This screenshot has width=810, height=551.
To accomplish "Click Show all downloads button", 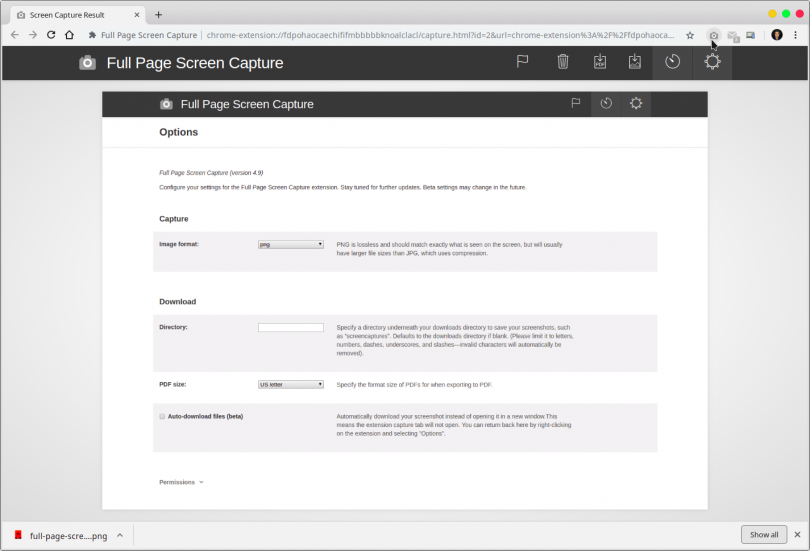I will pyautogui.click(x=764, y=534).
